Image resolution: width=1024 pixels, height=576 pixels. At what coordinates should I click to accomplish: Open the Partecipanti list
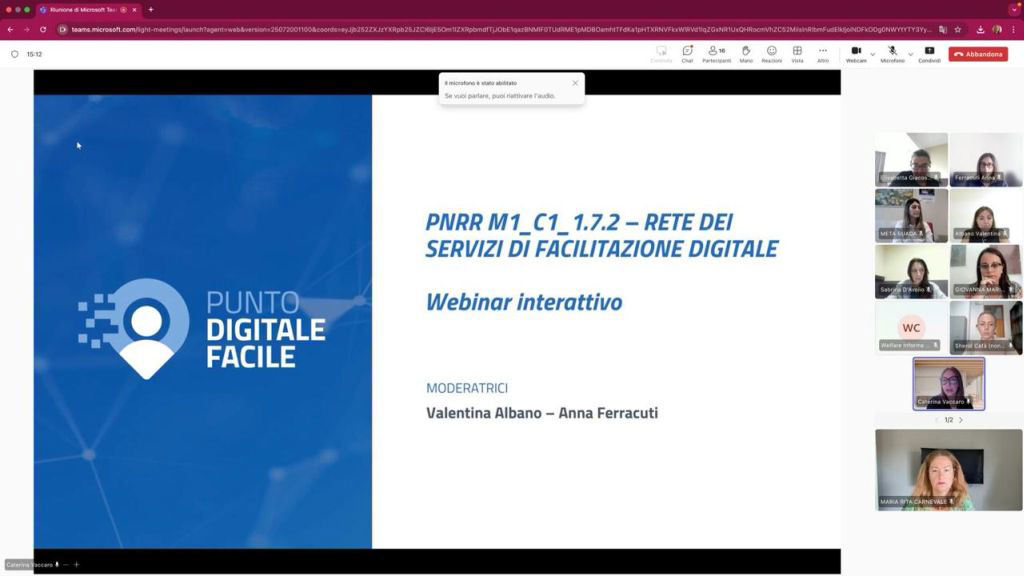coord(713,52)
